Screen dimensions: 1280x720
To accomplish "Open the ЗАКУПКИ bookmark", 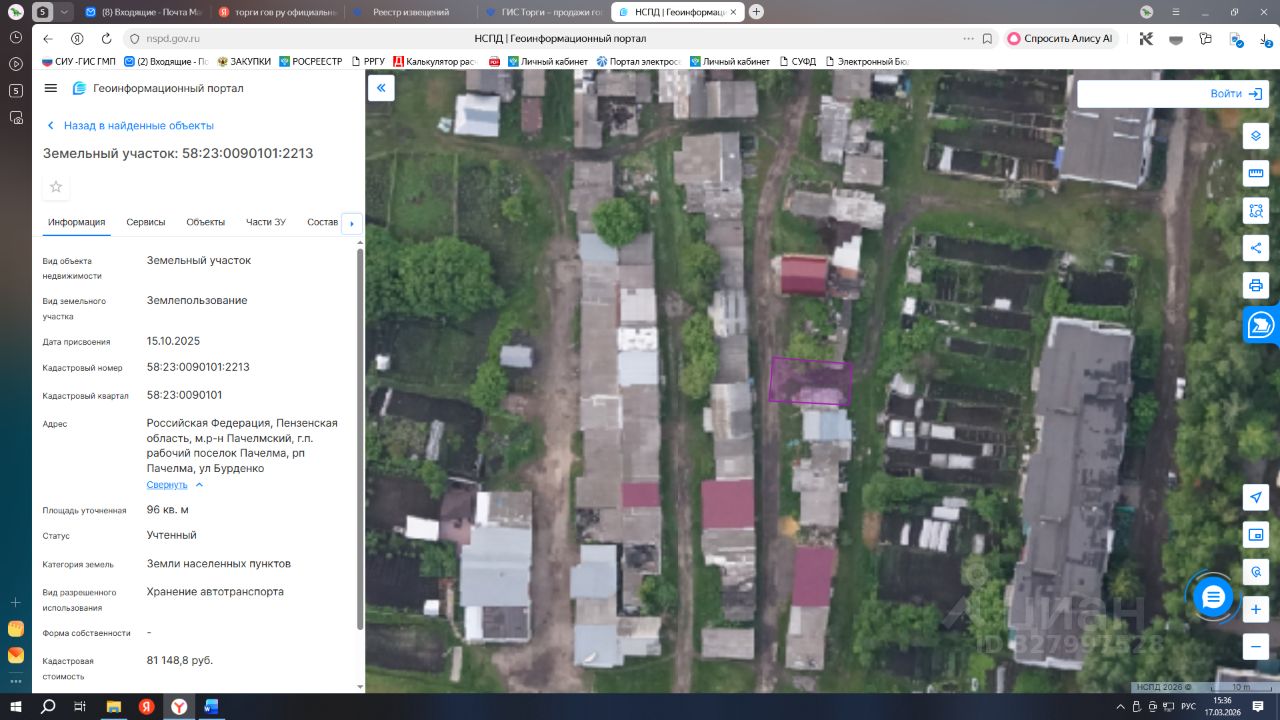I will 243,61.
